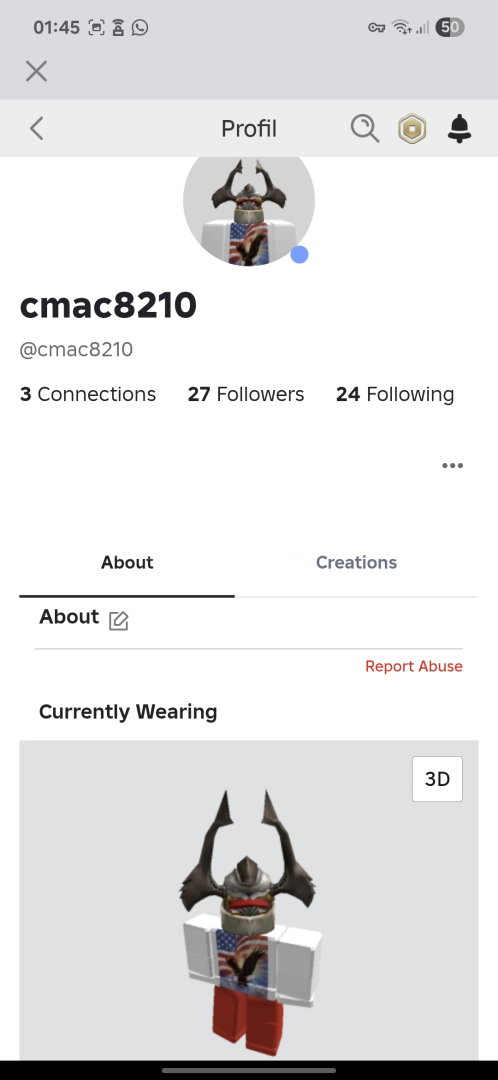Go back using the left chevron
Image resolution: width=498 pixels, height=1080 pixels.
coord(37,128)
